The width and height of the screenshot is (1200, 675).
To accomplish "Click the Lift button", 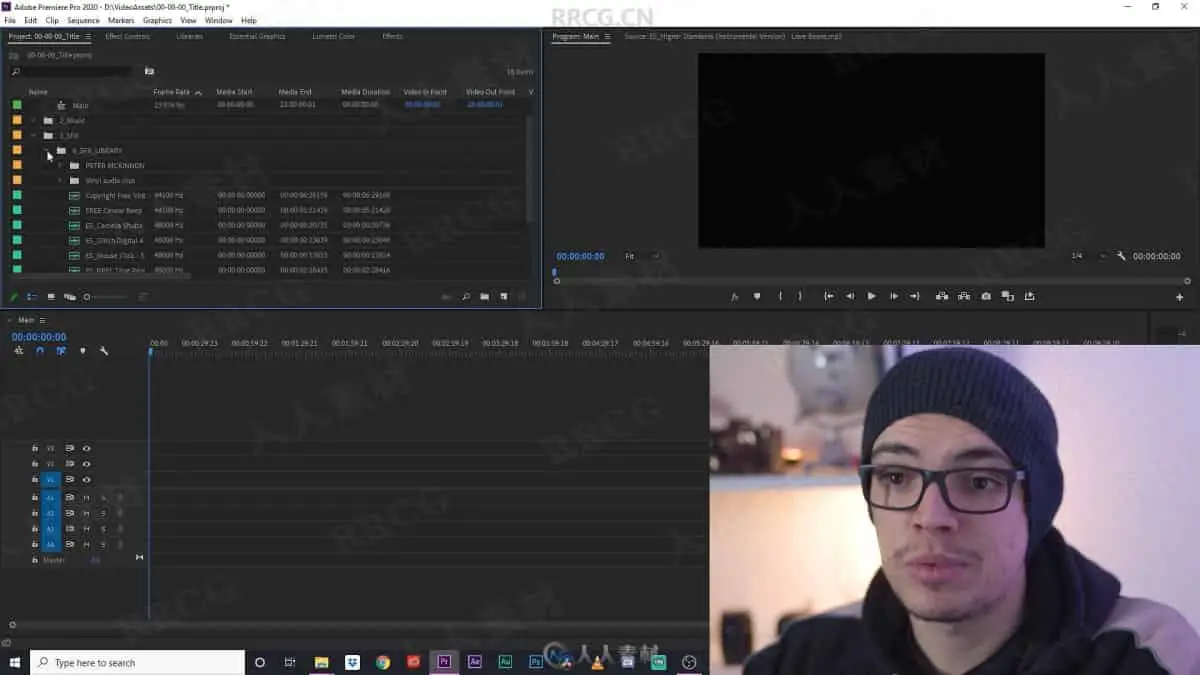I will (942, 296).
